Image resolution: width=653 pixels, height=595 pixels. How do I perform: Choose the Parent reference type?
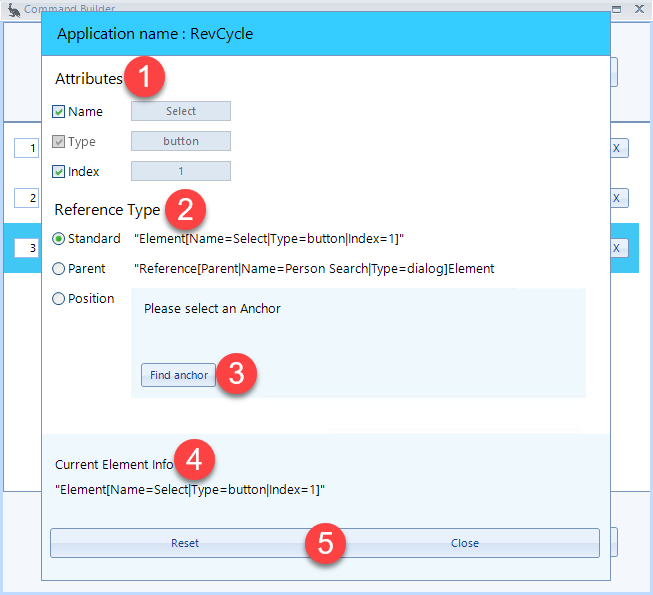(58, 269)
